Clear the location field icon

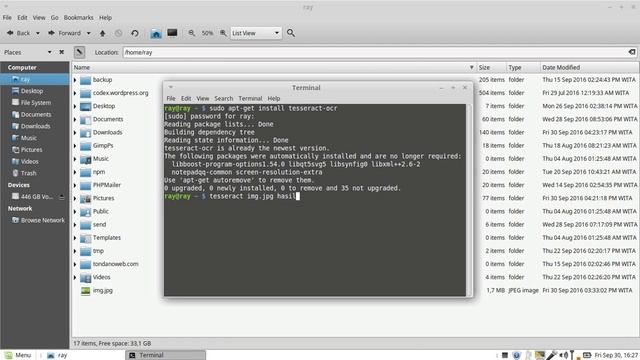pyautogui.click(x=631, y=52)
